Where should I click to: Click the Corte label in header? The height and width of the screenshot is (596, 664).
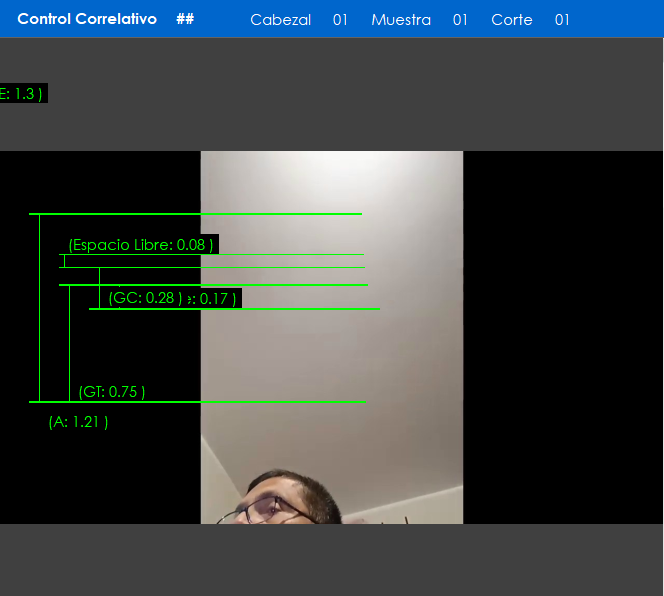[511, 20]
